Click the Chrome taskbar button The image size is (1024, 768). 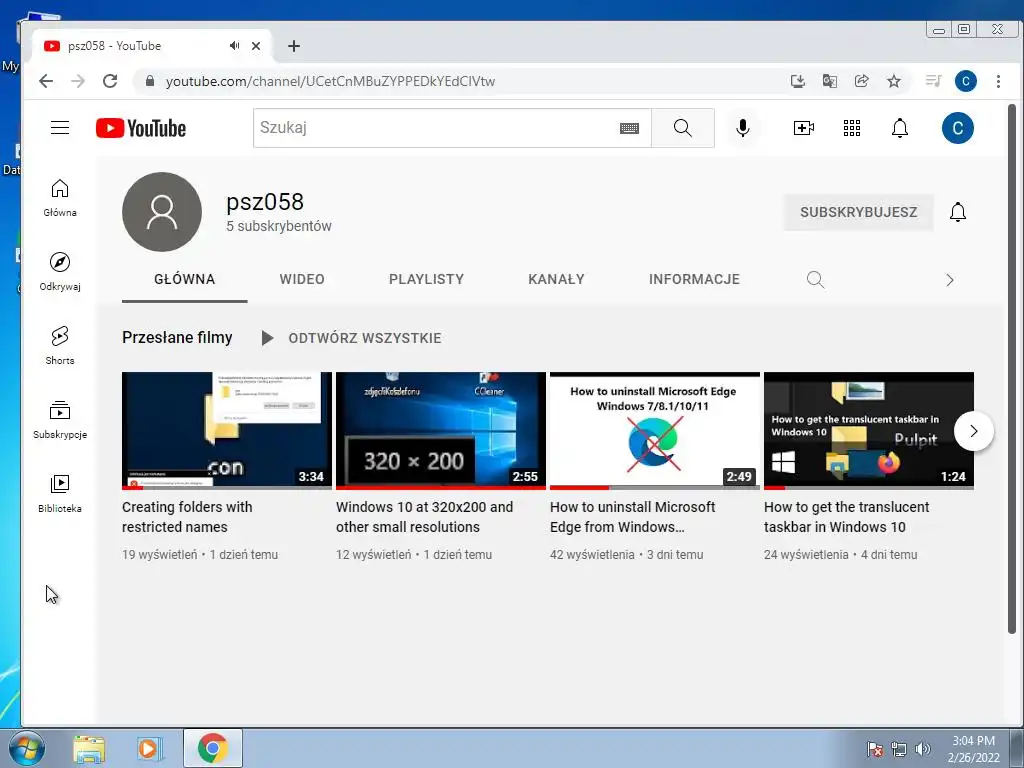tap(212, 748)
